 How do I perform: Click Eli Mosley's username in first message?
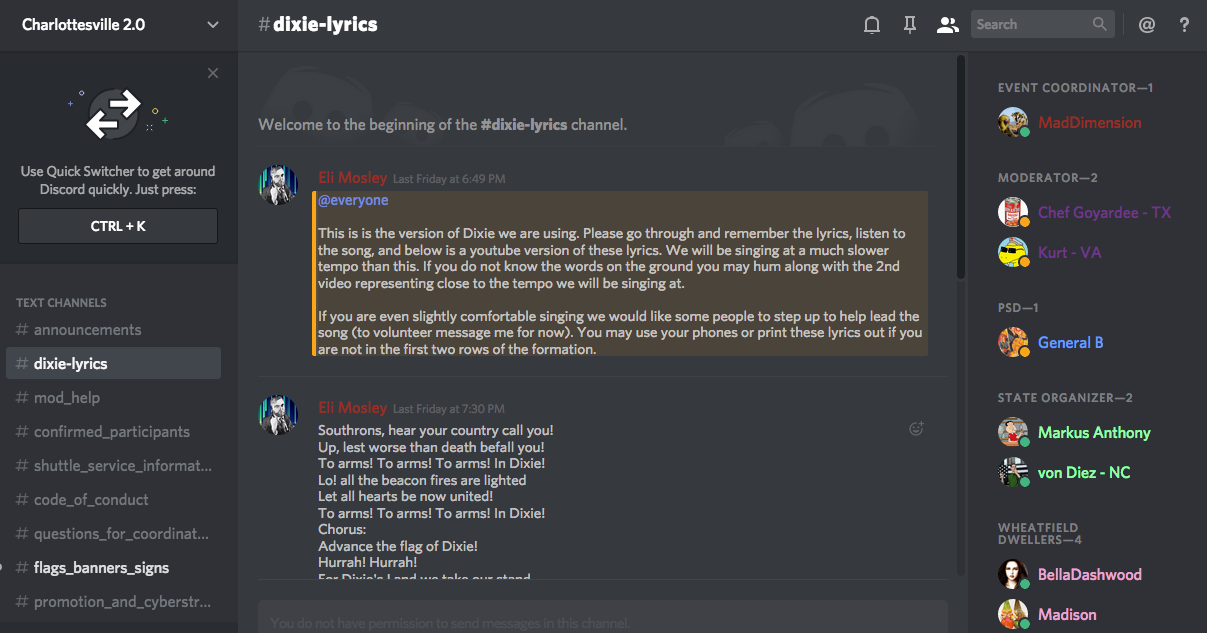click(352, 178)
